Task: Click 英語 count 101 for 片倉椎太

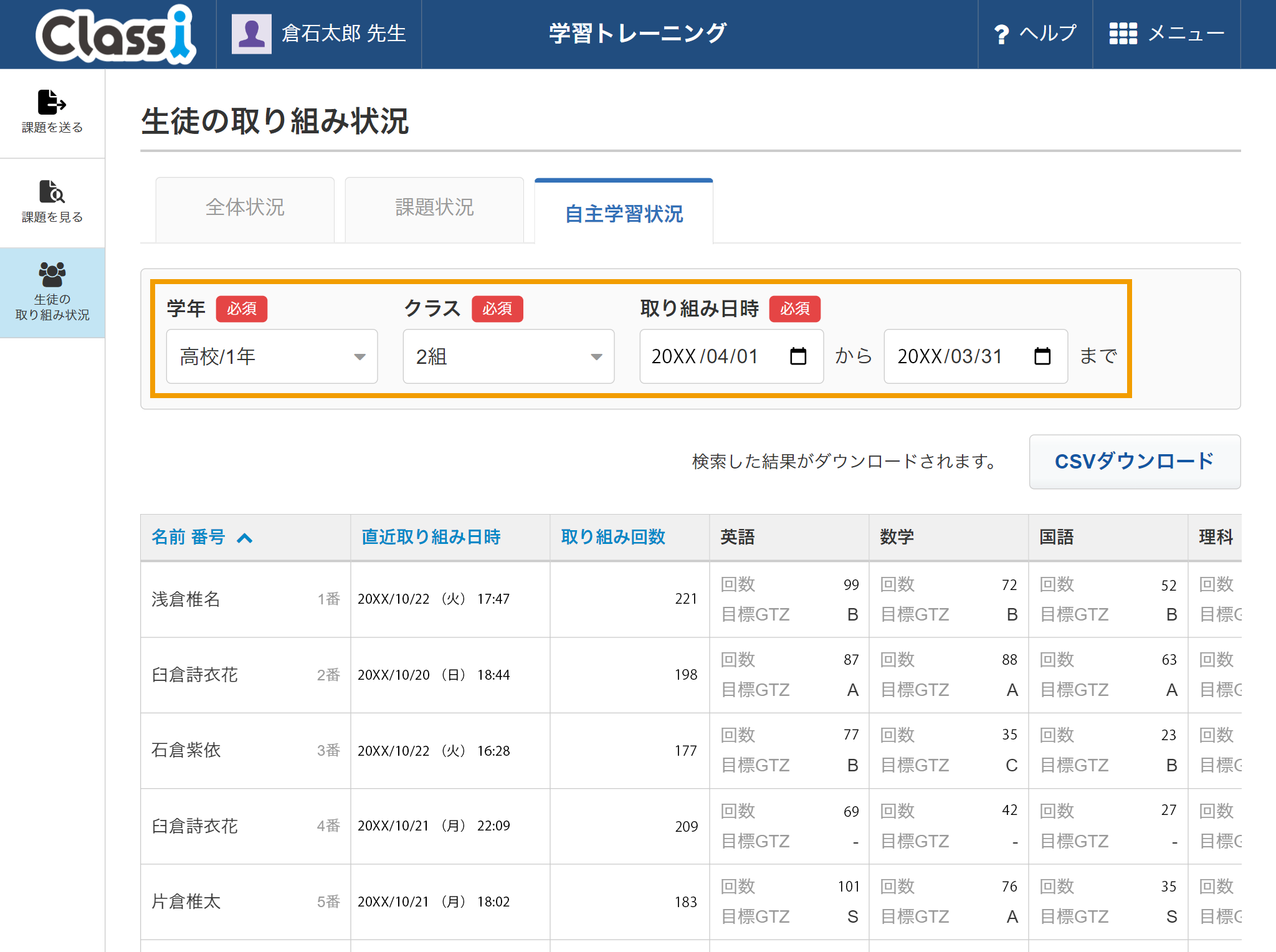Action: (849, 887)
